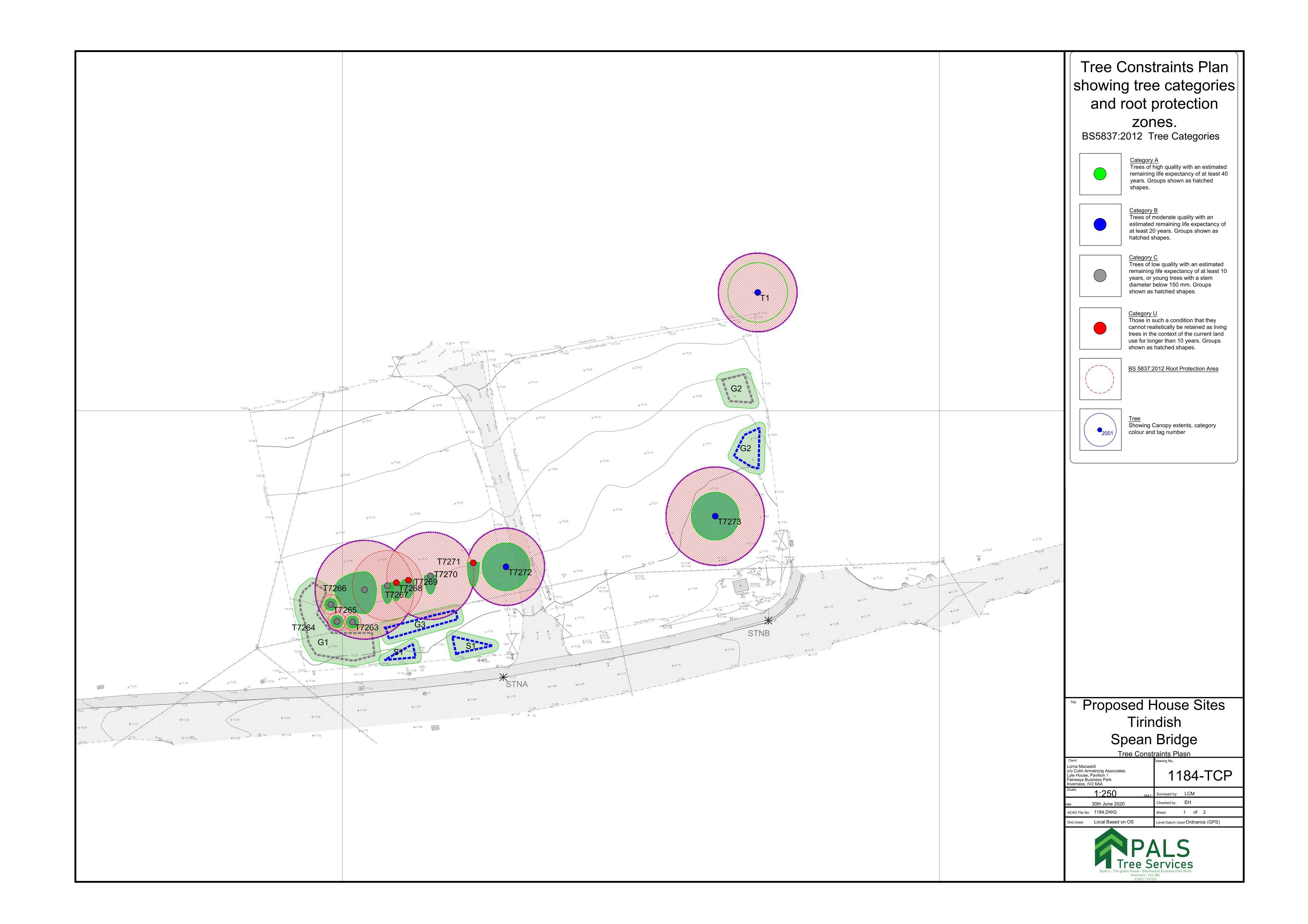Select the T7270 tree label
1308x924 pixels.
(x=445, y=574)
